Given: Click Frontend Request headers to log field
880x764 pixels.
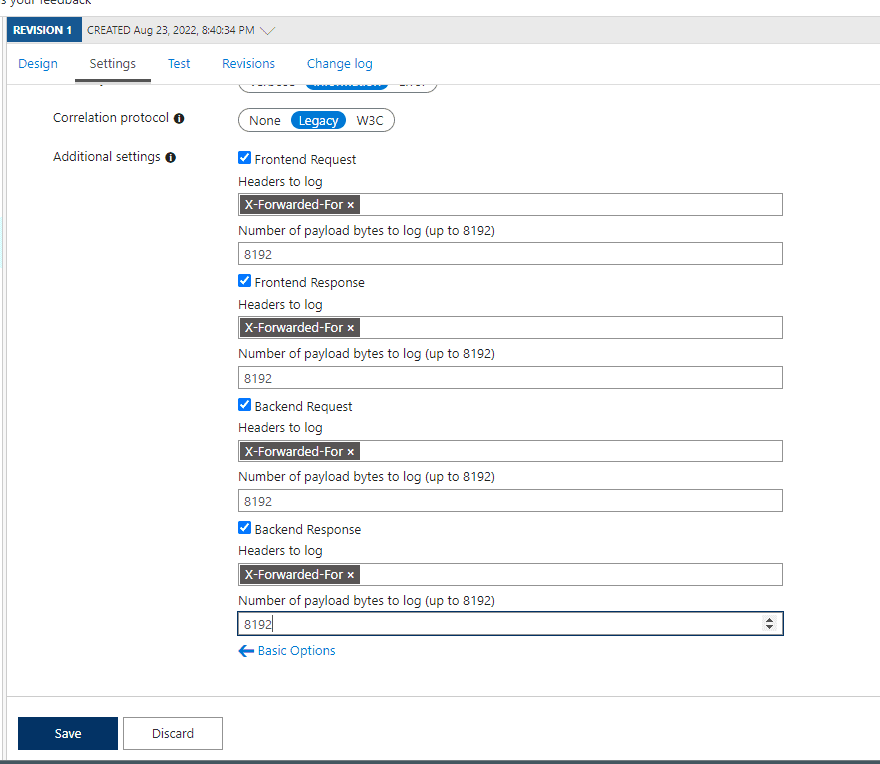Looking at the screenshot, I should coord(510,205).
